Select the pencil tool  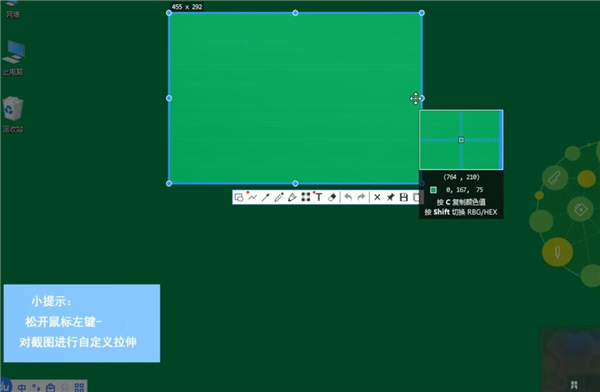tap(279, 198)
